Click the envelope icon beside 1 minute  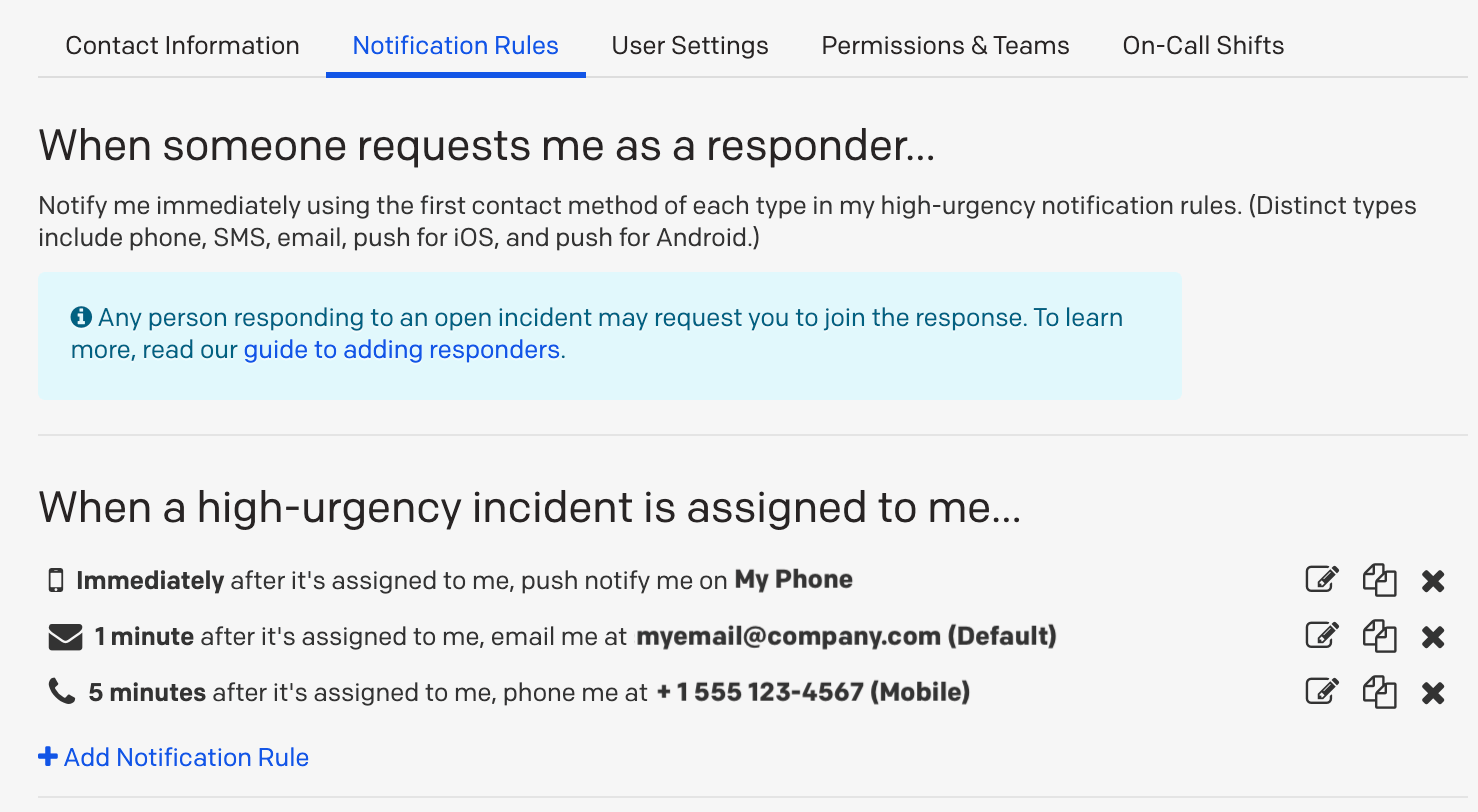[x=65, y=636]
